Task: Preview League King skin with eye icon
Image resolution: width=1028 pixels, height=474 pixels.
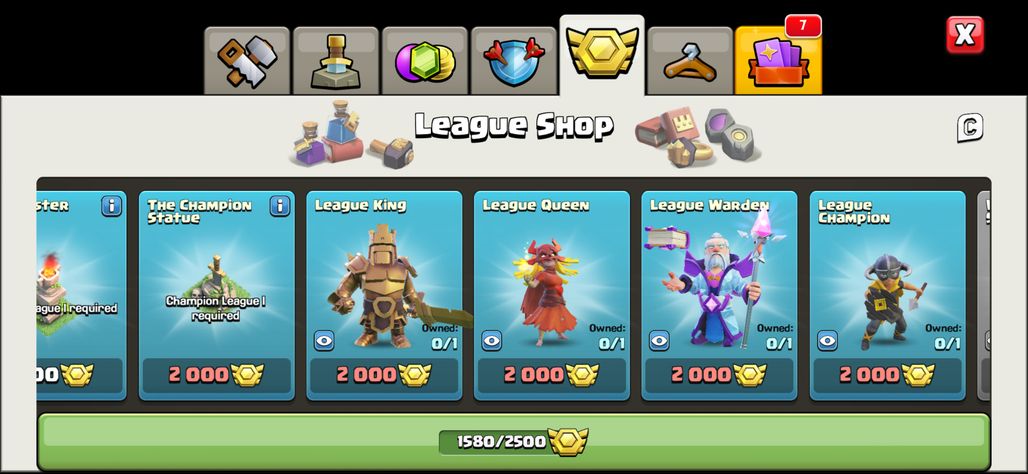Action: pyautogui.click(x=324, y=340)
